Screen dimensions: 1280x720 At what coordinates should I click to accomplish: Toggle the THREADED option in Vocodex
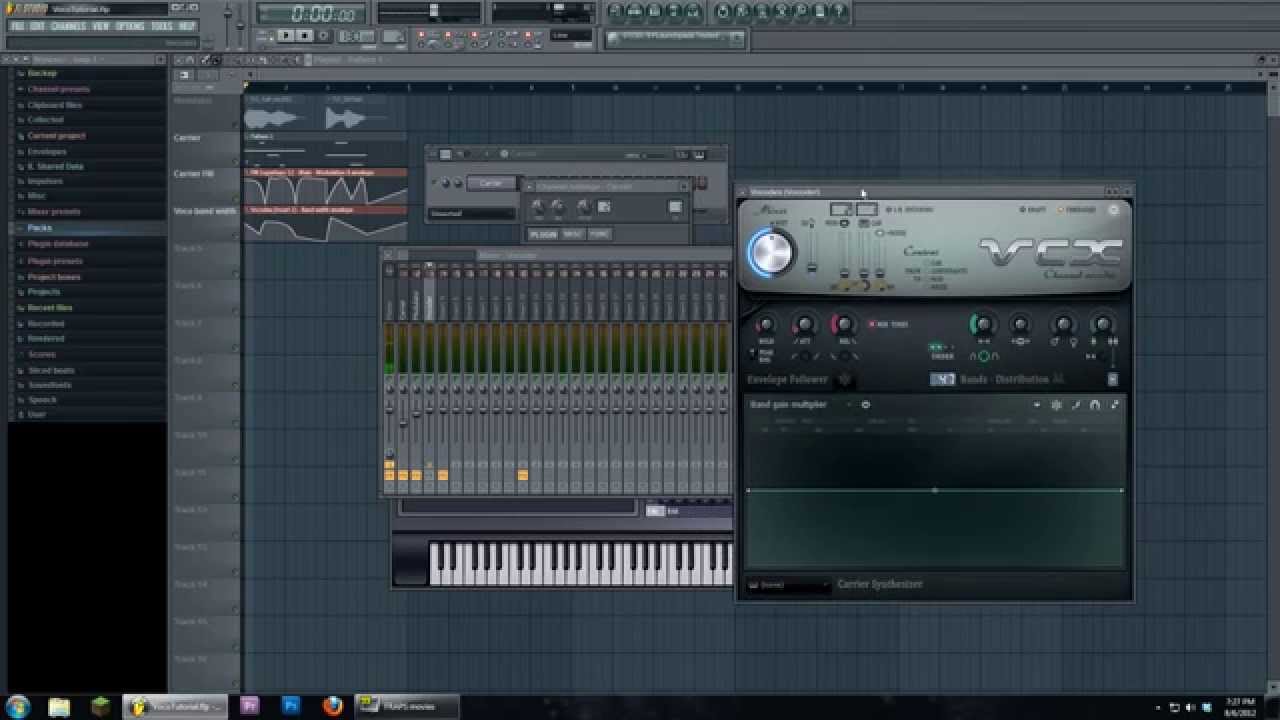pyautogui.click(x=1077, y=210)
